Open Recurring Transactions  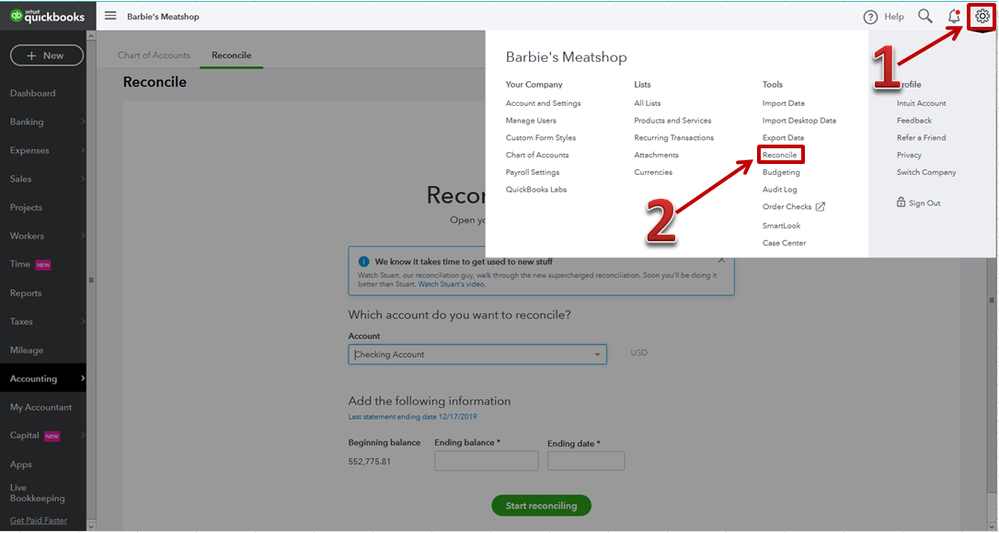[673, 138]
